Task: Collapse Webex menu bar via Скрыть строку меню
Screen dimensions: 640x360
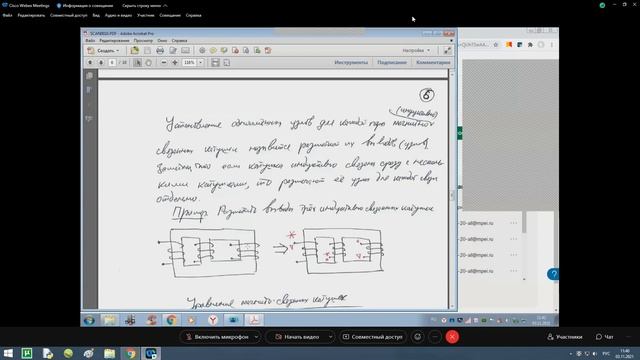Action: [x=144, y=6]
